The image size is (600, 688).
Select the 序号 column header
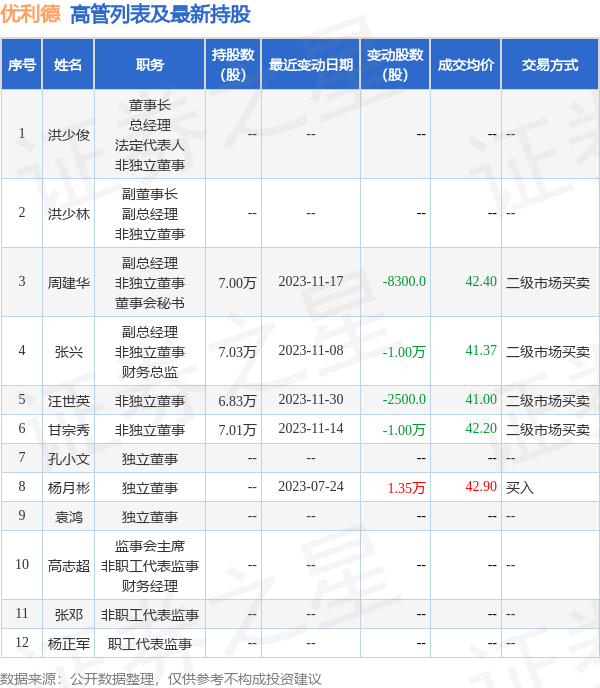[22, 64]
